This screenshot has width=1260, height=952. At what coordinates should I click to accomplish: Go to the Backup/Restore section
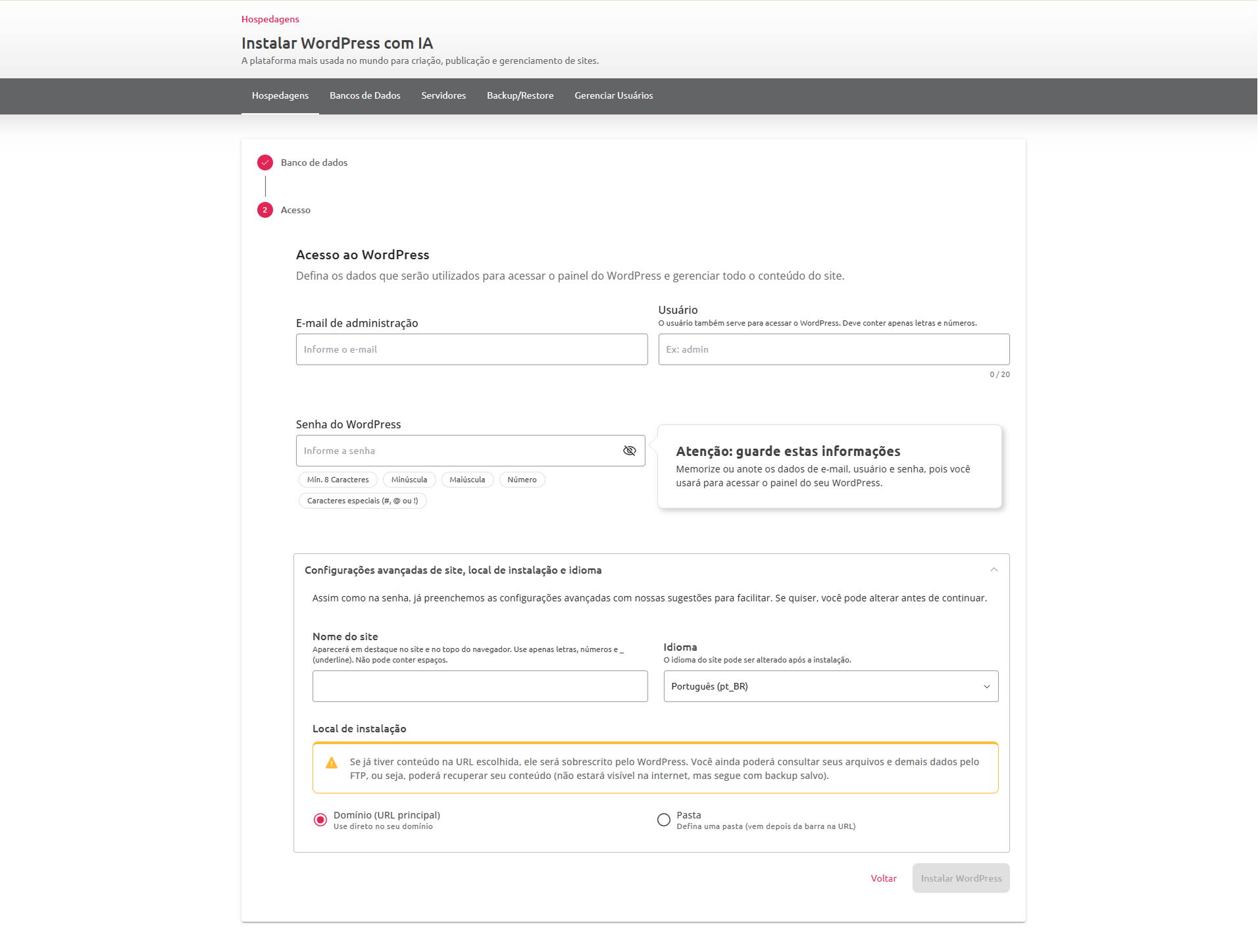[519, 96]
